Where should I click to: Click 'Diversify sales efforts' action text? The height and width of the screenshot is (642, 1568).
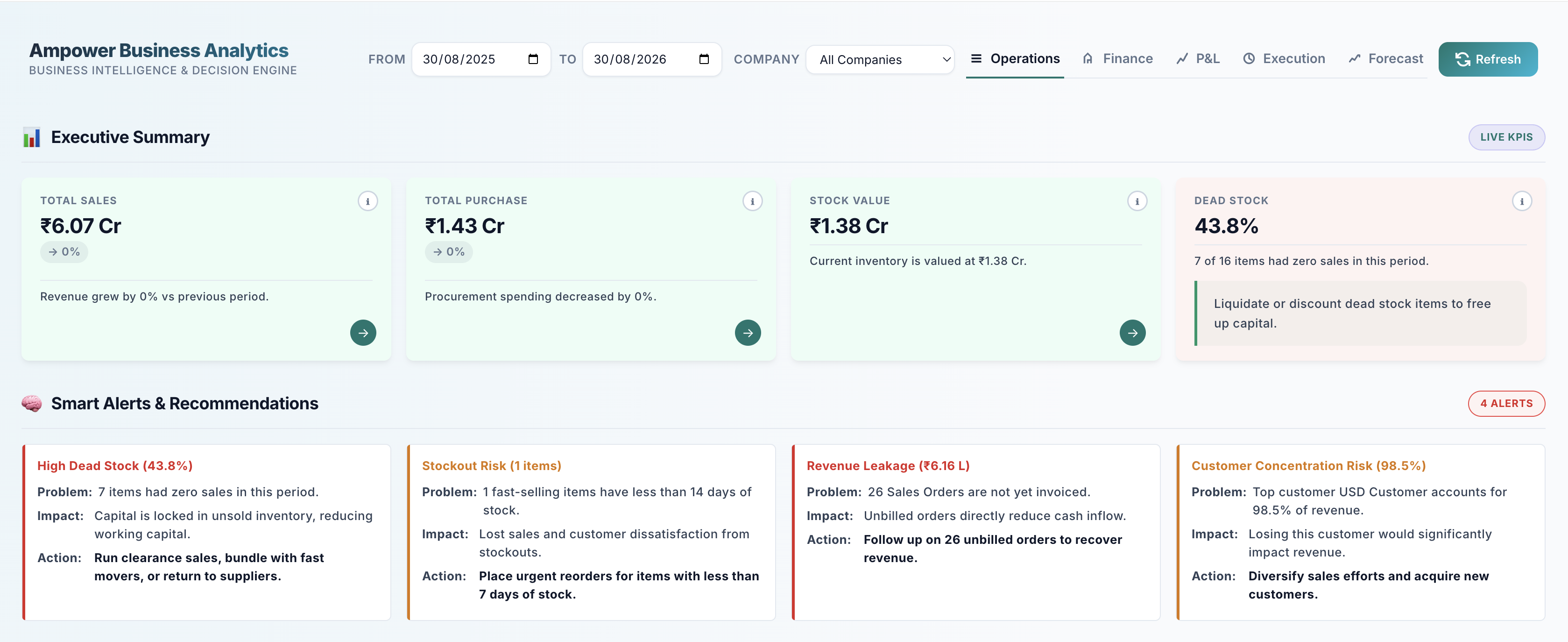(1368, 585)
